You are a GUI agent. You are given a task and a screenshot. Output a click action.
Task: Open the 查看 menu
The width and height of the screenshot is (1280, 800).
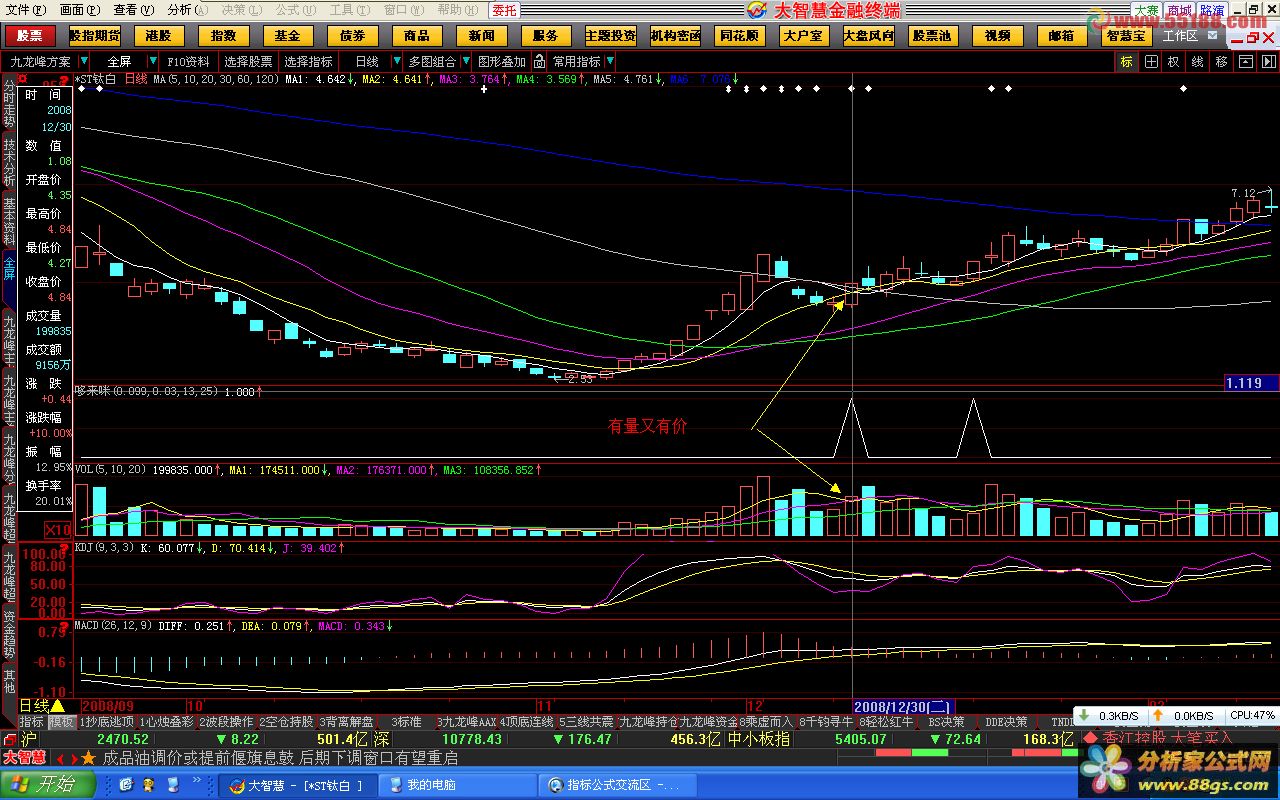[133, 10]
